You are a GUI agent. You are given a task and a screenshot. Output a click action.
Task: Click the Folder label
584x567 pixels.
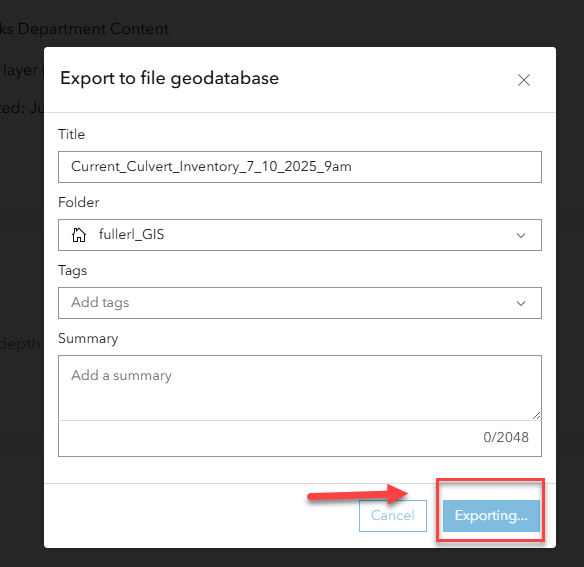(79, 202)
